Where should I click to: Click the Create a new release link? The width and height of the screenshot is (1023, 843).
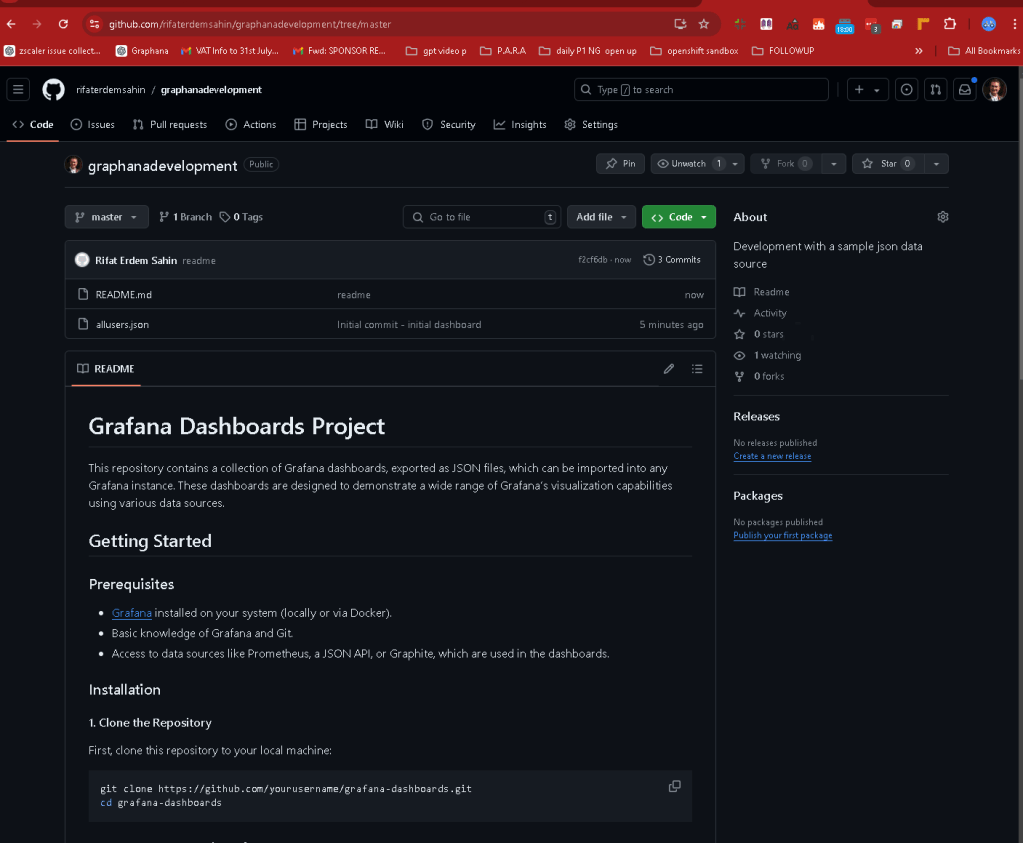click(x=772, y=456)
